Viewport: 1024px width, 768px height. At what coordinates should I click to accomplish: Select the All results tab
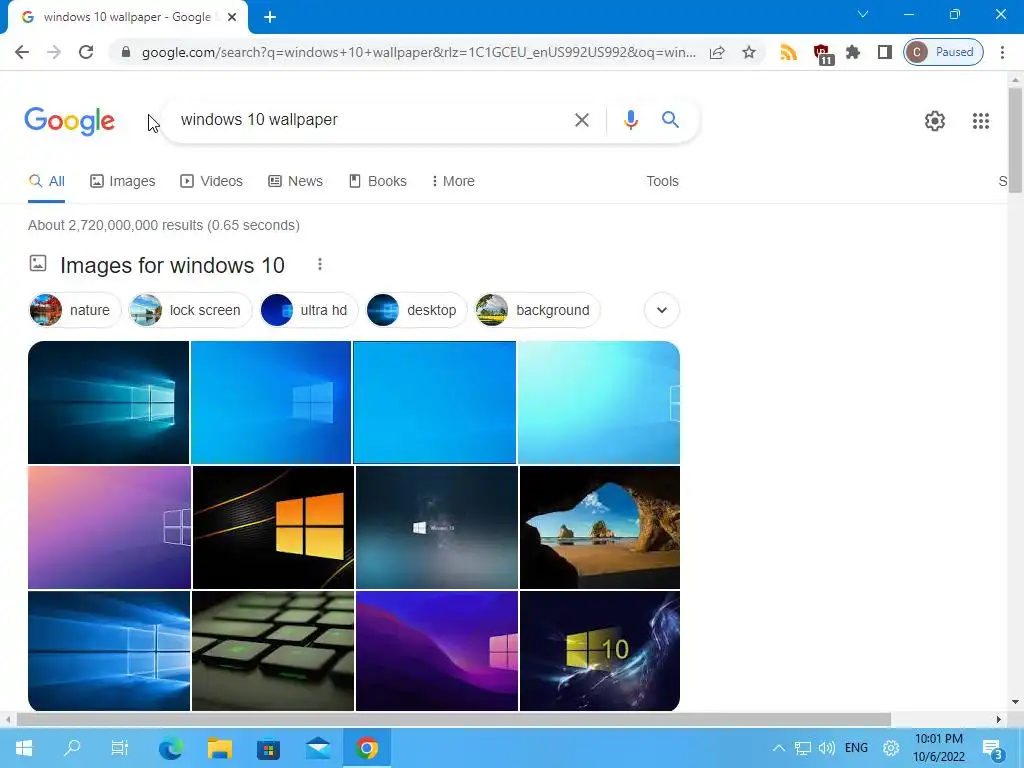pos(46,181)
